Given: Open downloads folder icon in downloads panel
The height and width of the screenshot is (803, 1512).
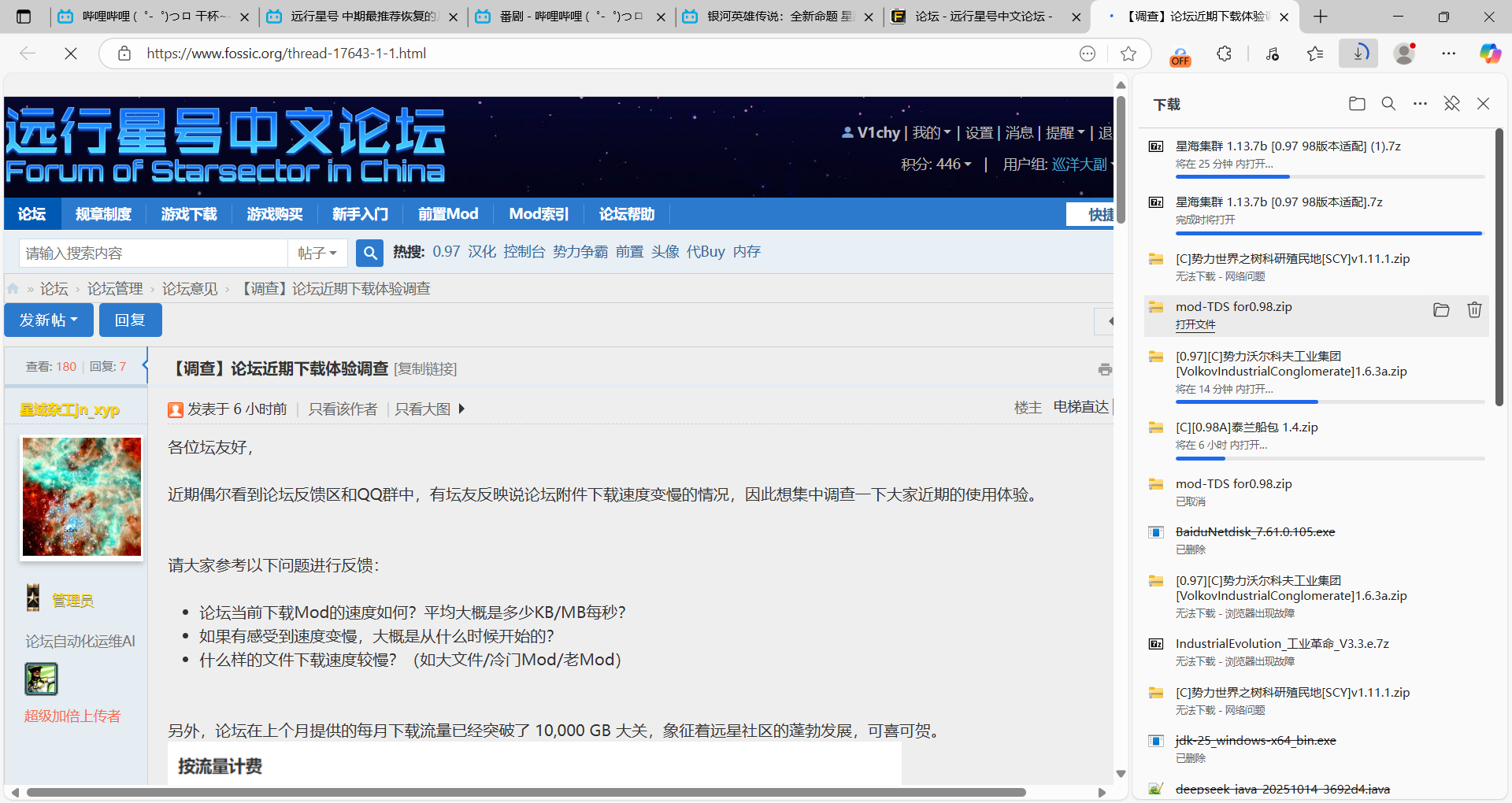Looking at the screenshot, I should point(1356,104).
